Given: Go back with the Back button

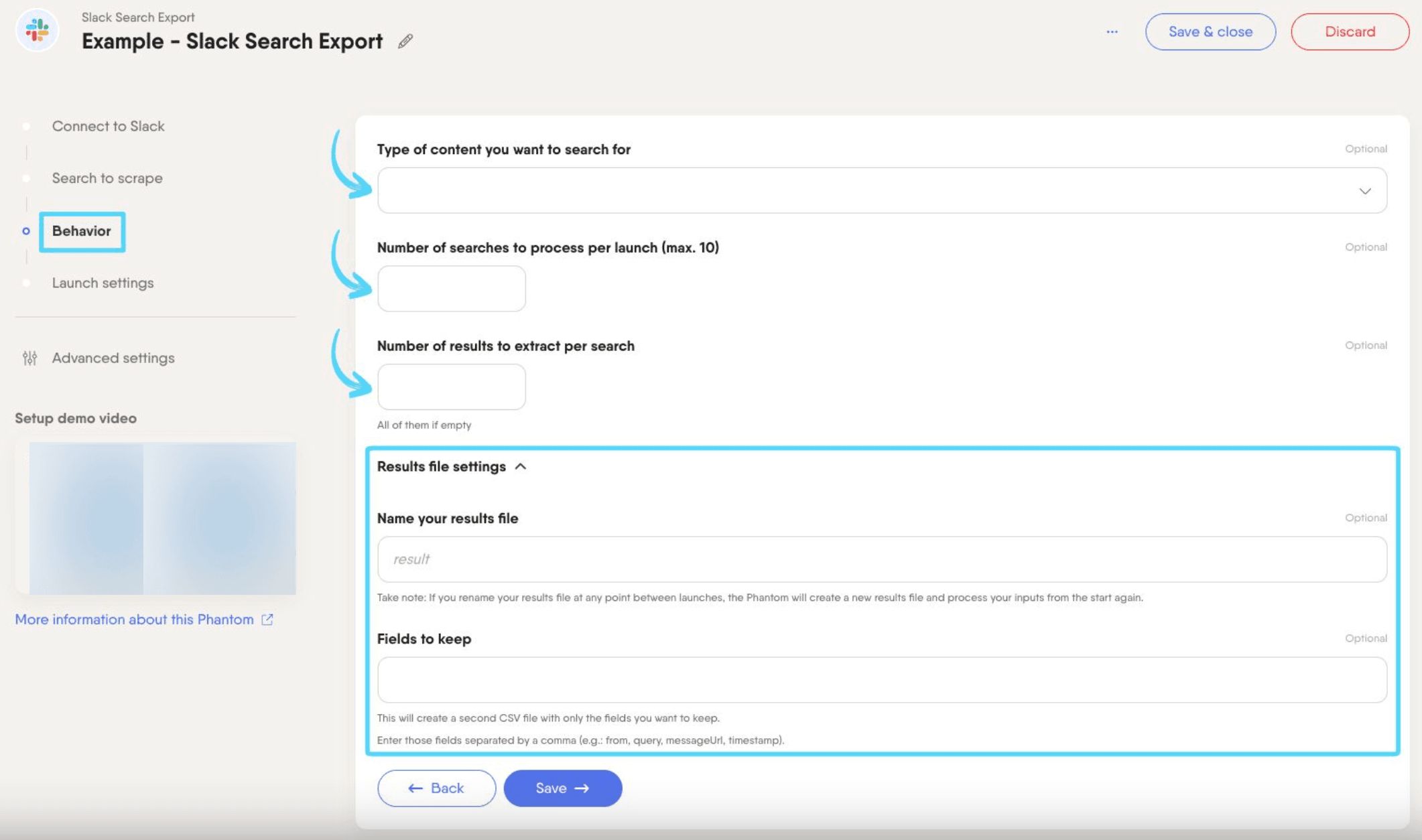Looking at the screenshot, I should coord(436,788).
